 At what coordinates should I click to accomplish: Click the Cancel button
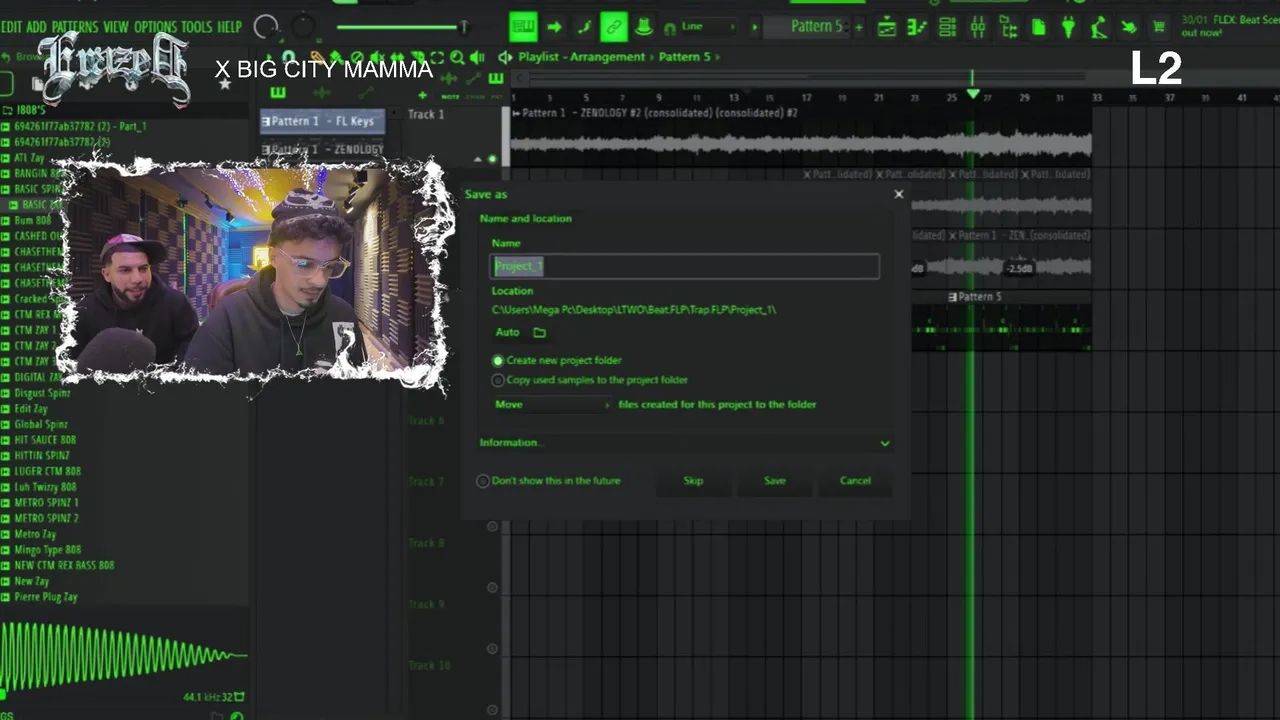click(855, 481)
